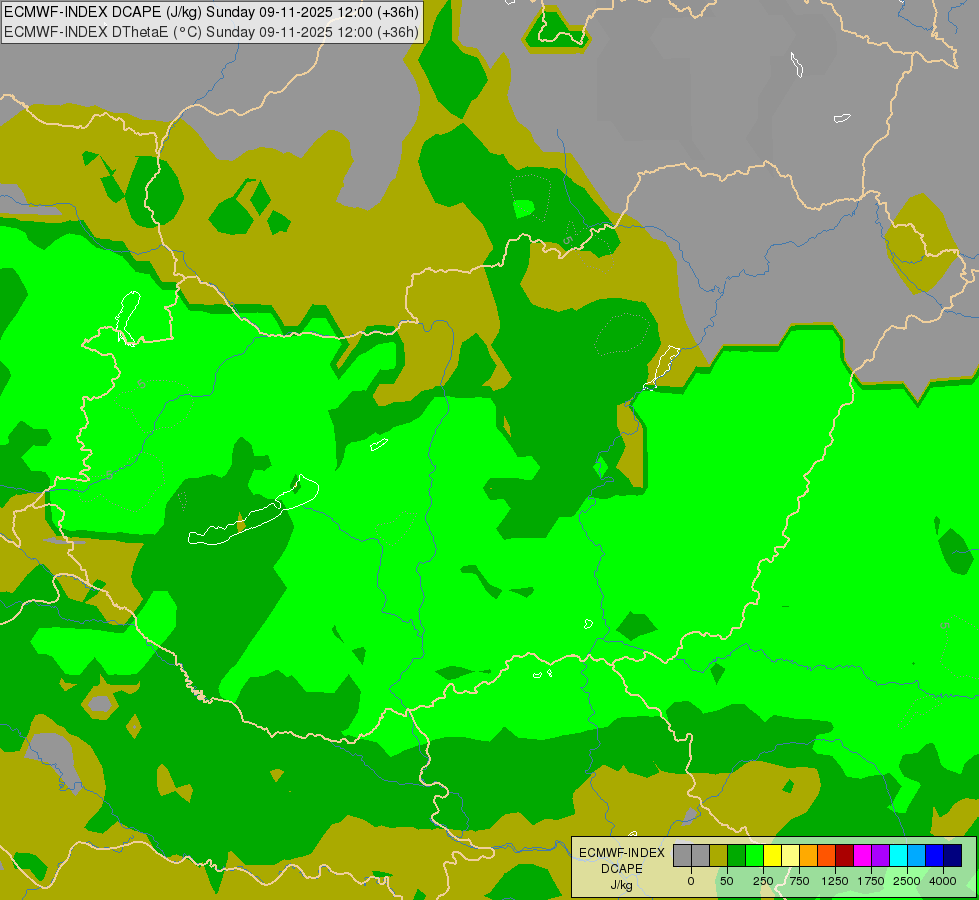This screenshot has height=900, width=979.
Task: Choose the light blue legend swatch
Action: click(x=917, y=855)
